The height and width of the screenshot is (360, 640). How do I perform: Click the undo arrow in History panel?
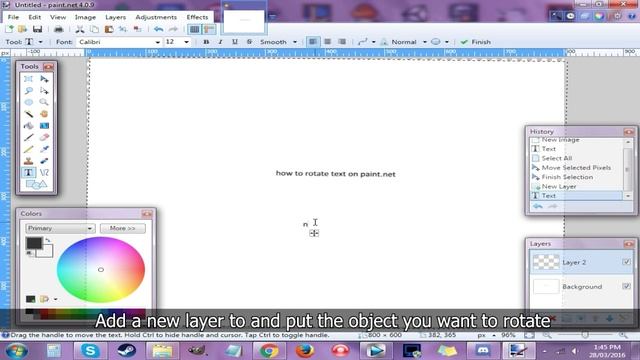(x=538, y=206)
